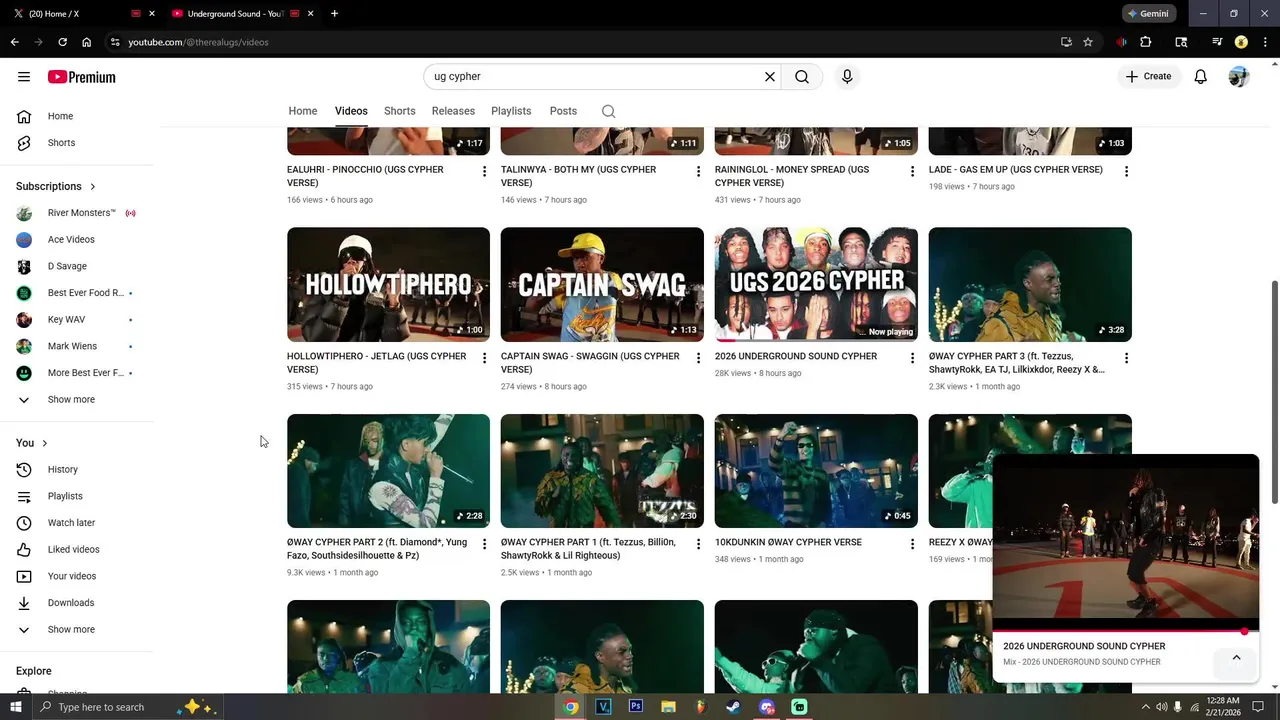This screenshot has height=720, width=1280.
Task: Open the notifications bell
Action: [x=1201, y=77]
